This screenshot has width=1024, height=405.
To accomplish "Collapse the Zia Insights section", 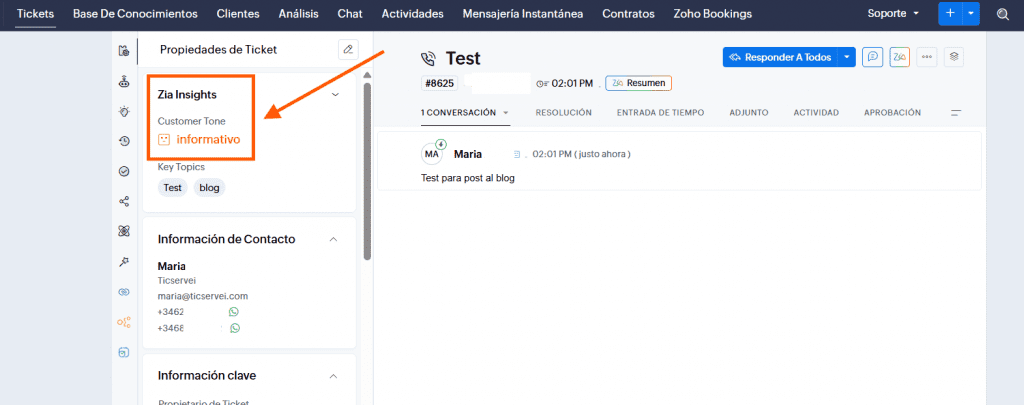I will [335, 95].
